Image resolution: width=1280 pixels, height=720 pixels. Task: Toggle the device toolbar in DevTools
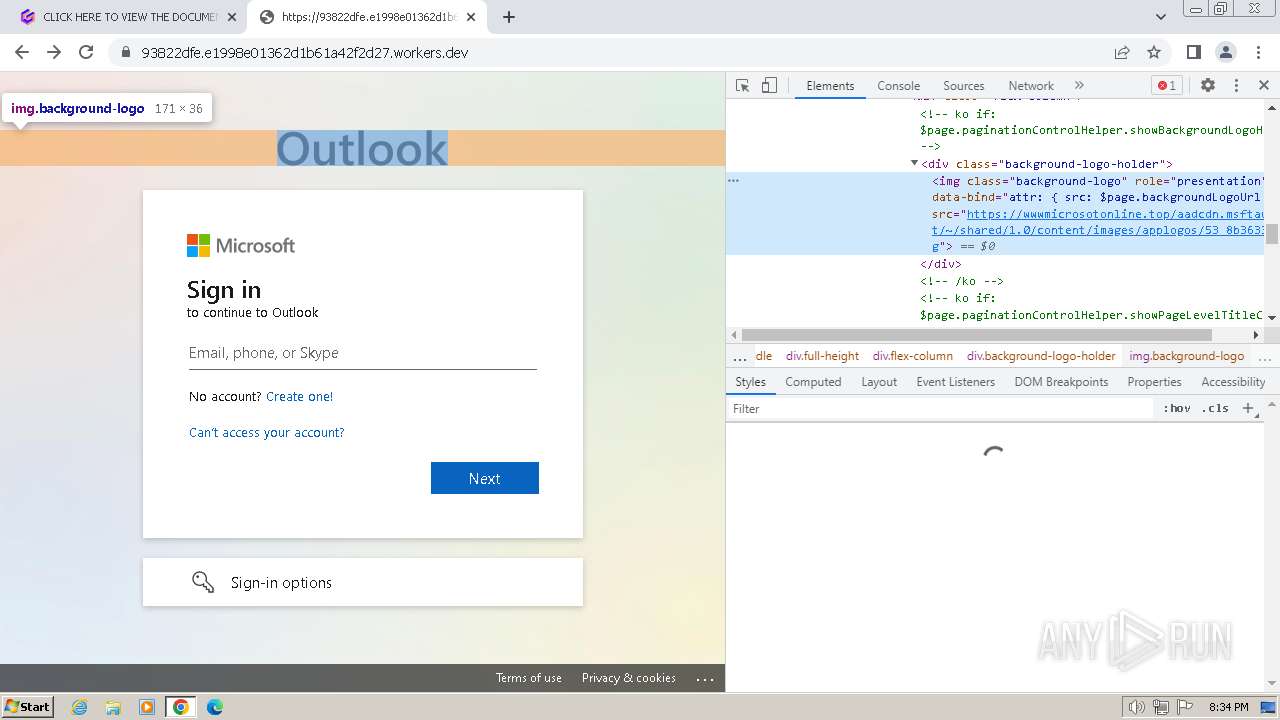769,85
